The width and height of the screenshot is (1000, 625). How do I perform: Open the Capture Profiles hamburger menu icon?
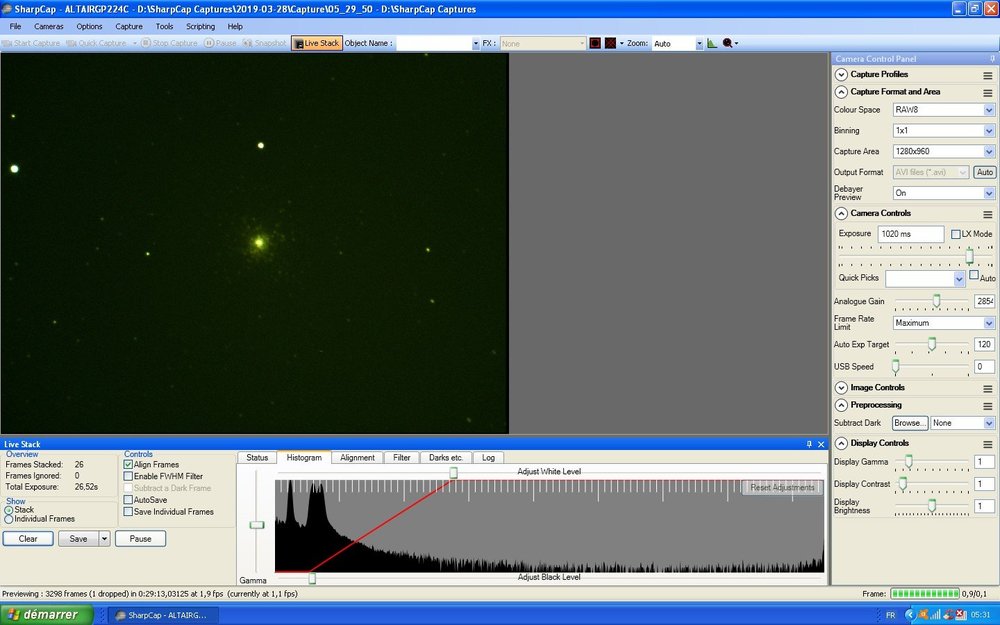[987, 75]
